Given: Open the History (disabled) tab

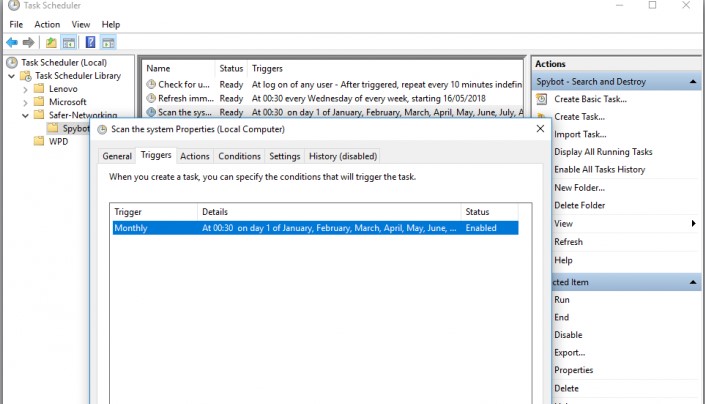Looking at the screenshot, I should (x=342, y=156).
